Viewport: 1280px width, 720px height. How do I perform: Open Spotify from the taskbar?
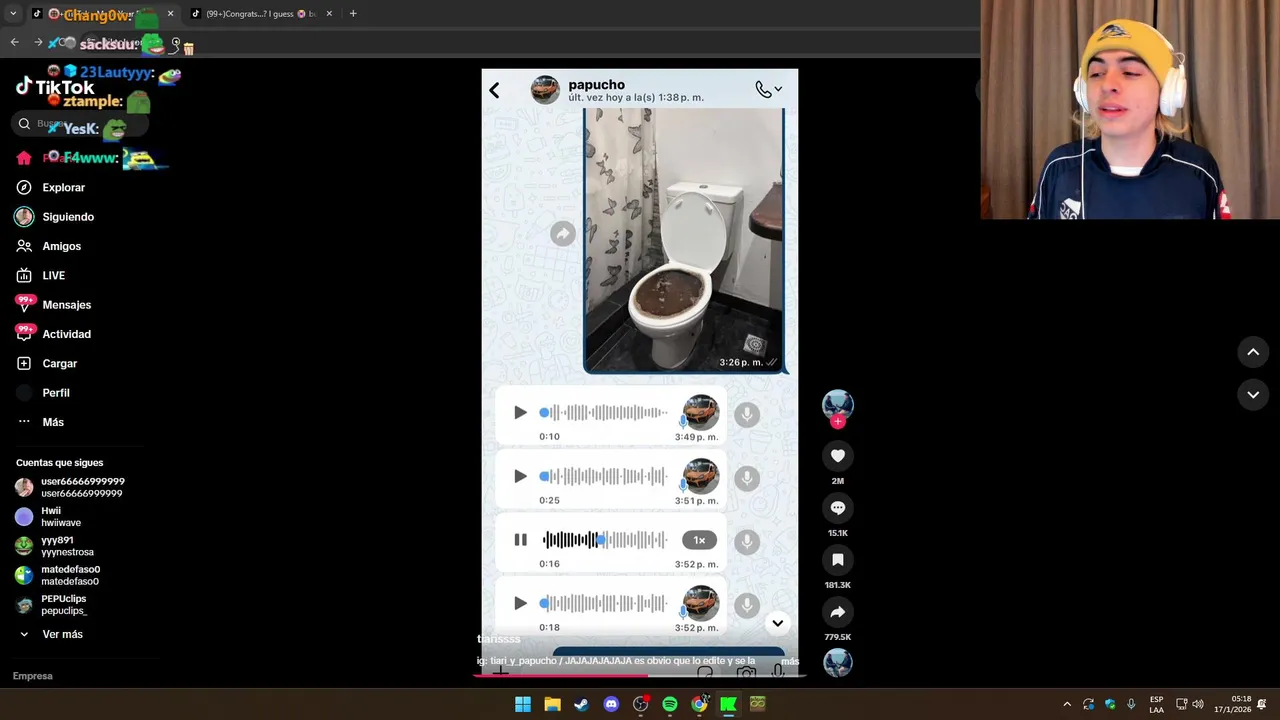[670, 704]
